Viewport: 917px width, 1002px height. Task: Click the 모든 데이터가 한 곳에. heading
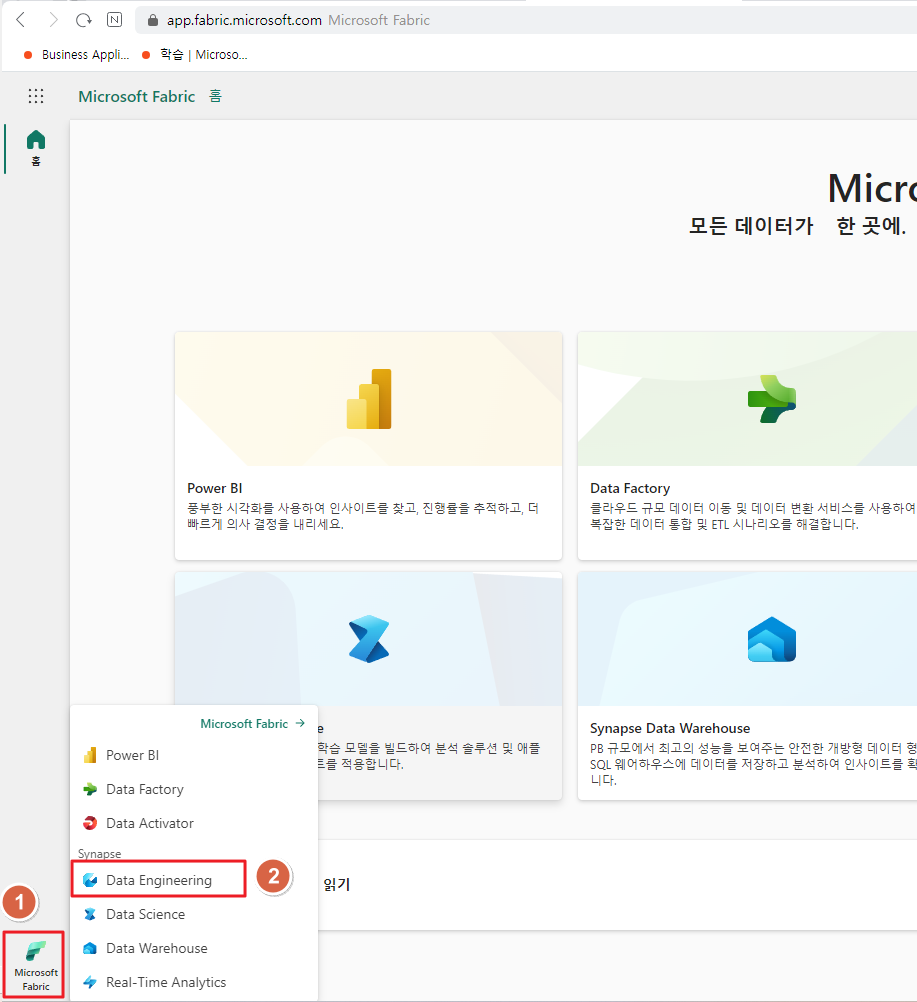pyautogui.click(x=797, y=226)
